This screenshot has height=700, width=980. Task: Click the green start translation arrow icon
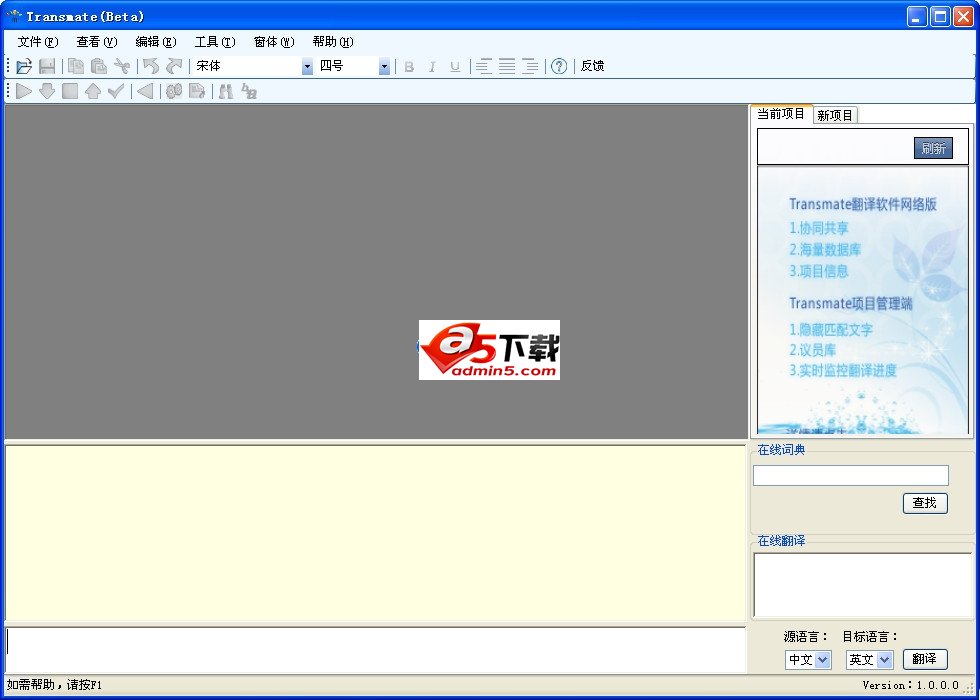[23, 91]
